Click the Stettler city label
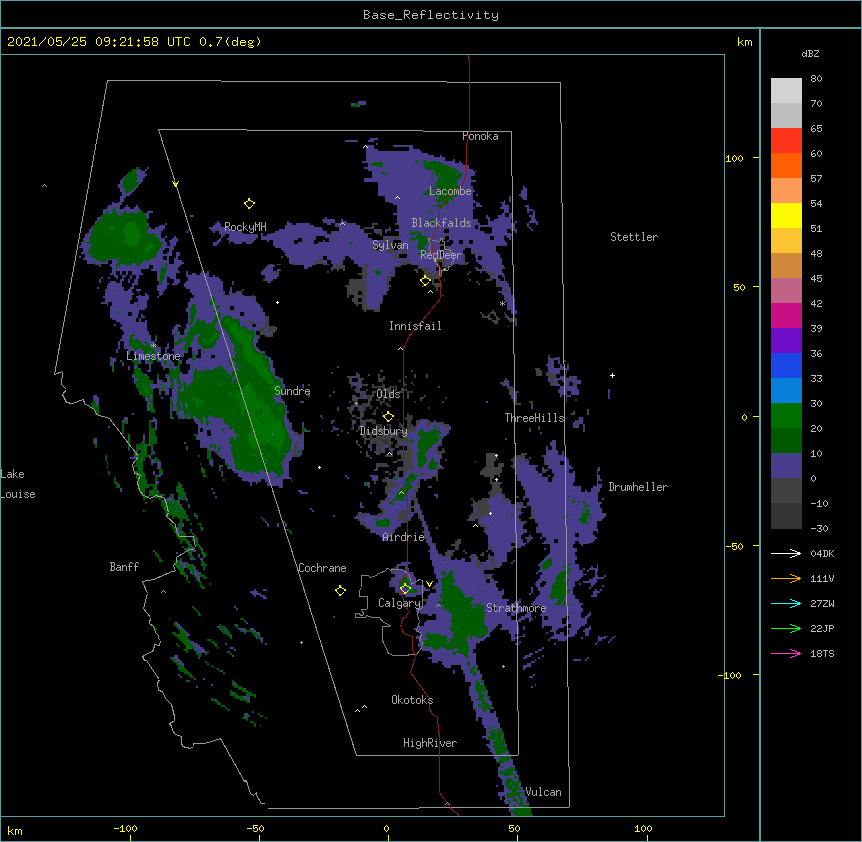Image resolution: width=862 pixels, height=842 pixels. coord(634,237)
